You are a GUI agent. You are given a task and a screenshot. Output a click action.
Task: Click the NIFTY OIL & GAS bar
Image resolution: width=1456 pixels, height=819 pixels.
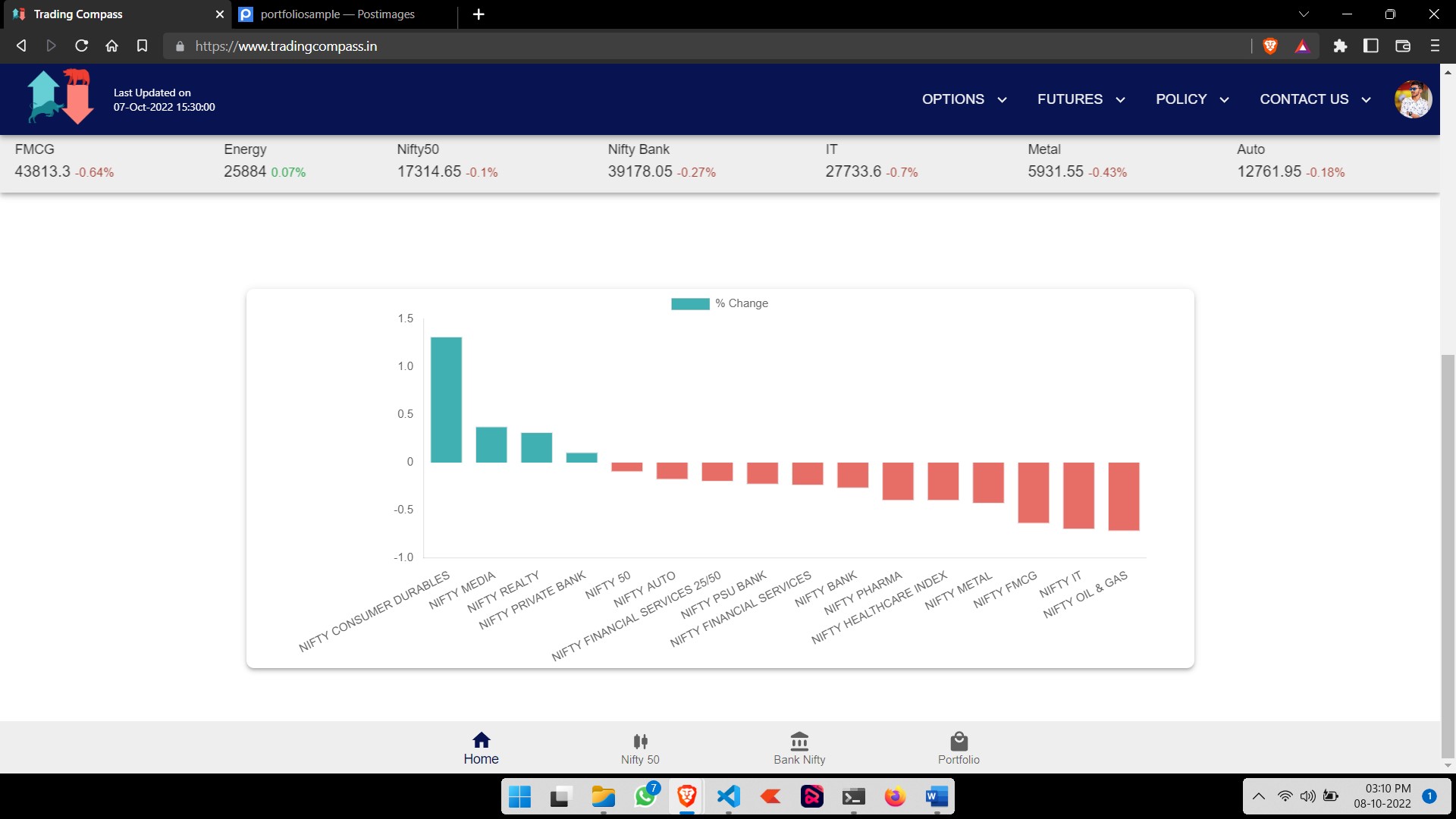(1124, 497)
